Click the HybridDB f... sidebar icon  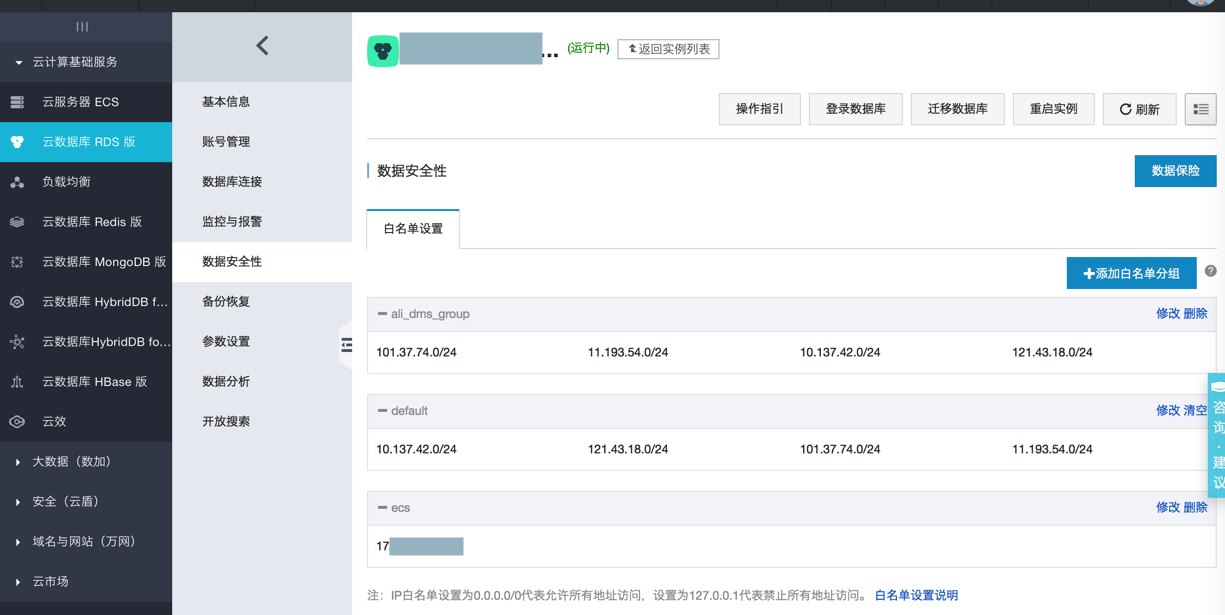(x=17, y=302)
